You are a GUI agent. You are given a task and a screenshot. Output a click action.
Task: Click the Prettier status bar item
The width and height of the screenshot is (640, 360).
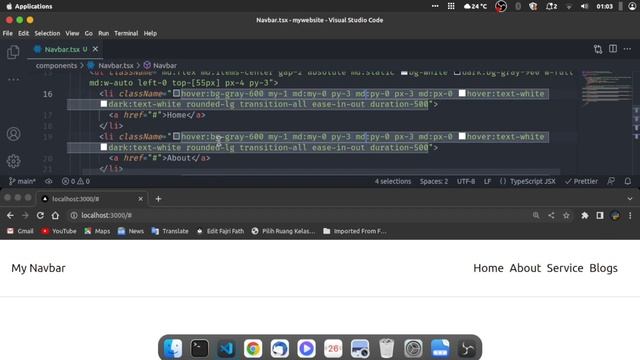(x=581, y=181)
